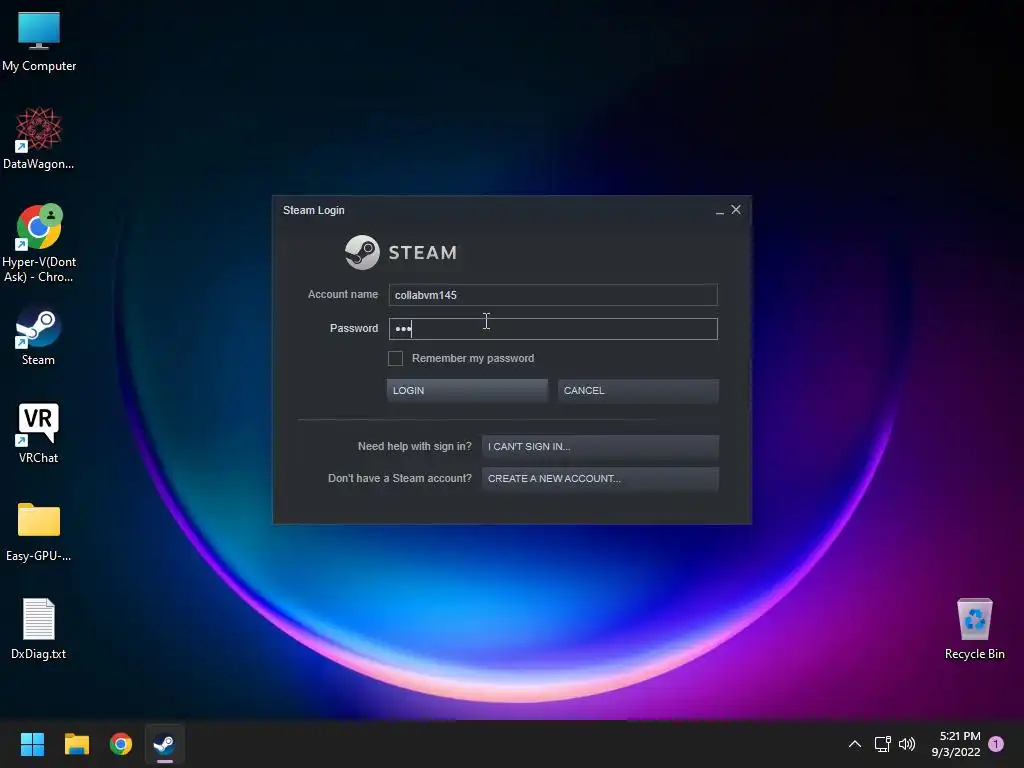The image size is (1024, 768).
Task: Select the VRChat desktop shortcut
Action: [39, 432]
